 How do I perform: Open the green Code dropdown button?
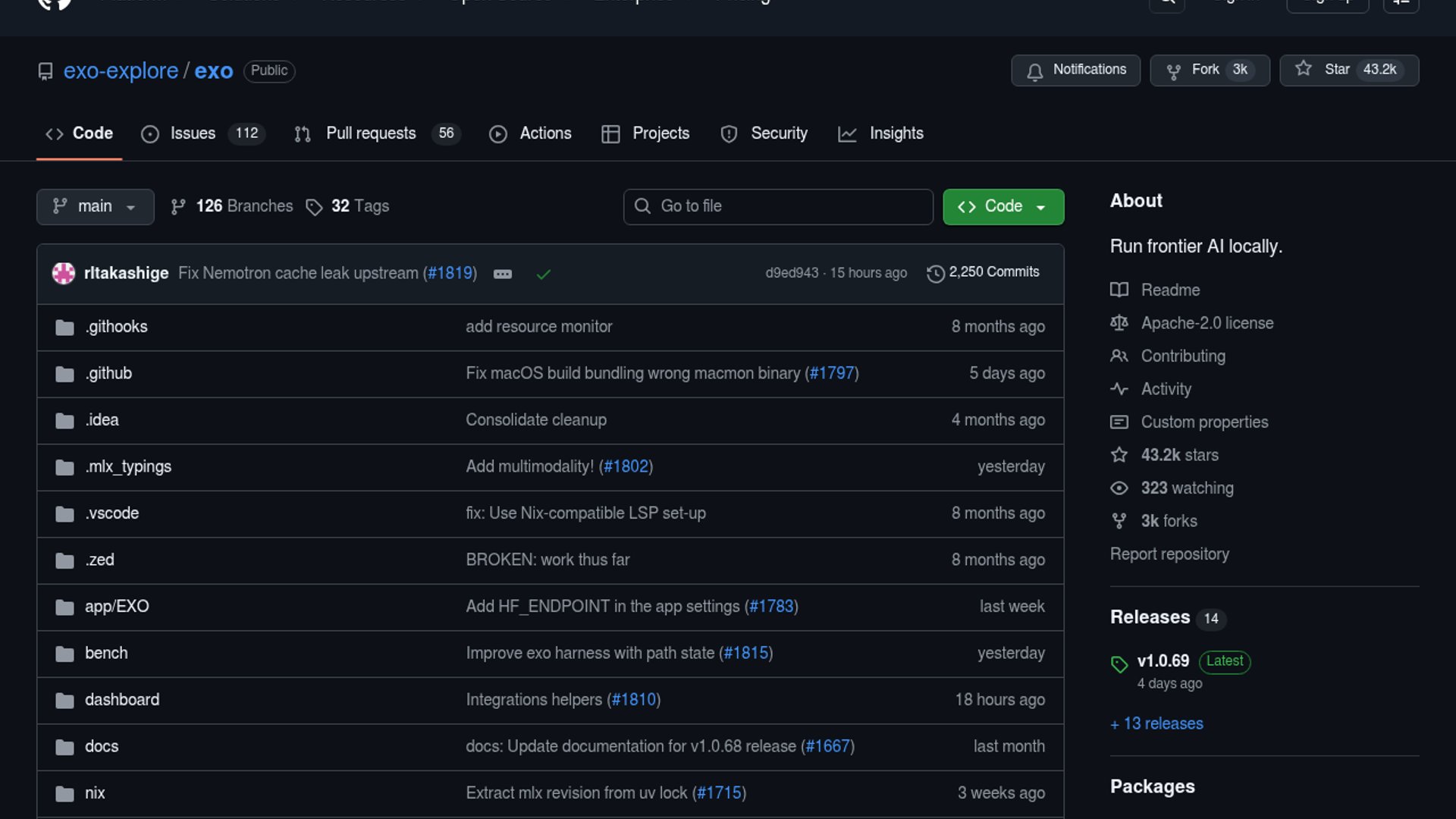pyautogui.click(x=1003, y=206)
